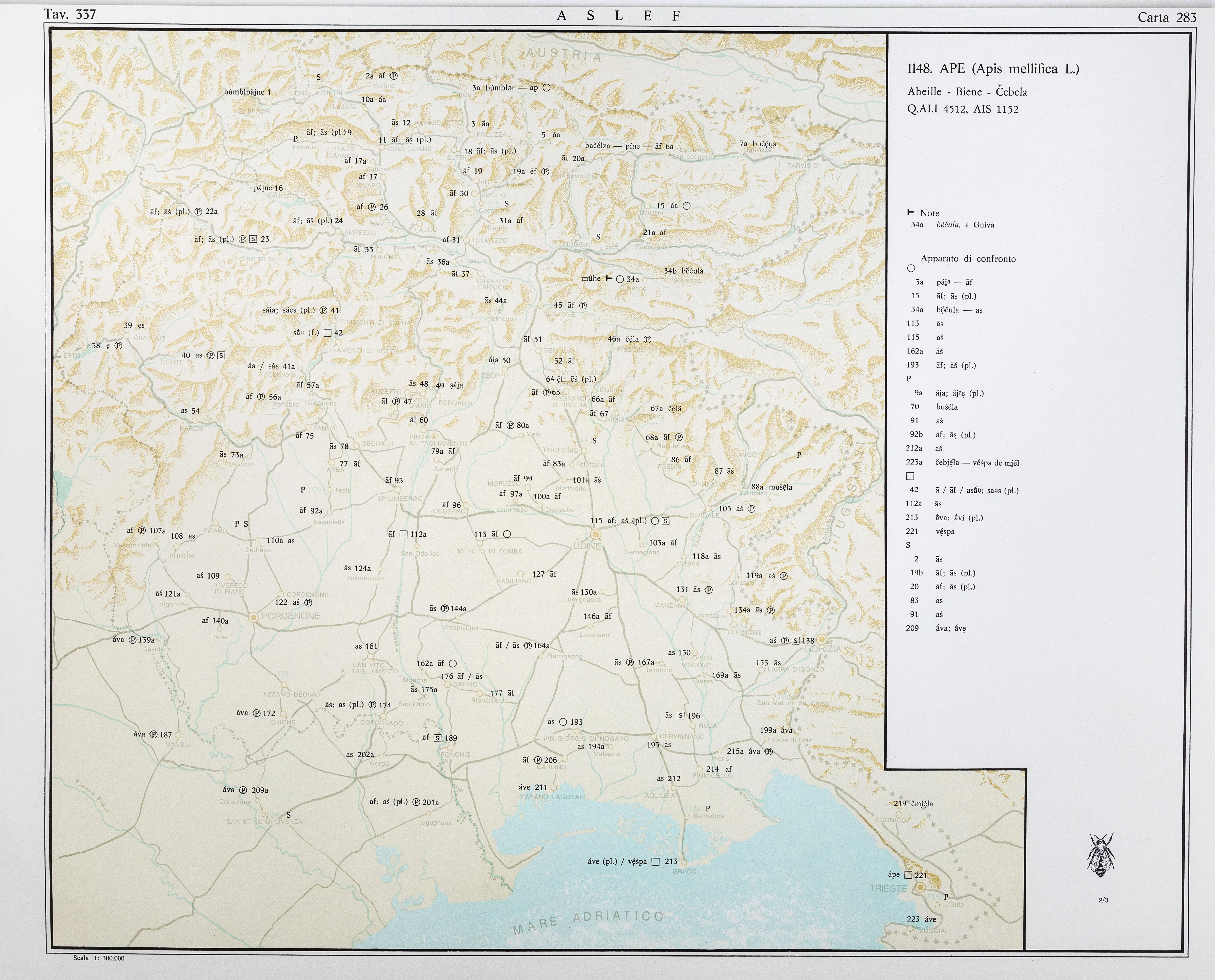Viewport: 1215px width, 980px height.
Task: Click the 'Q.ALI 4512, AIS 1152' reference text
Action: 963,110
